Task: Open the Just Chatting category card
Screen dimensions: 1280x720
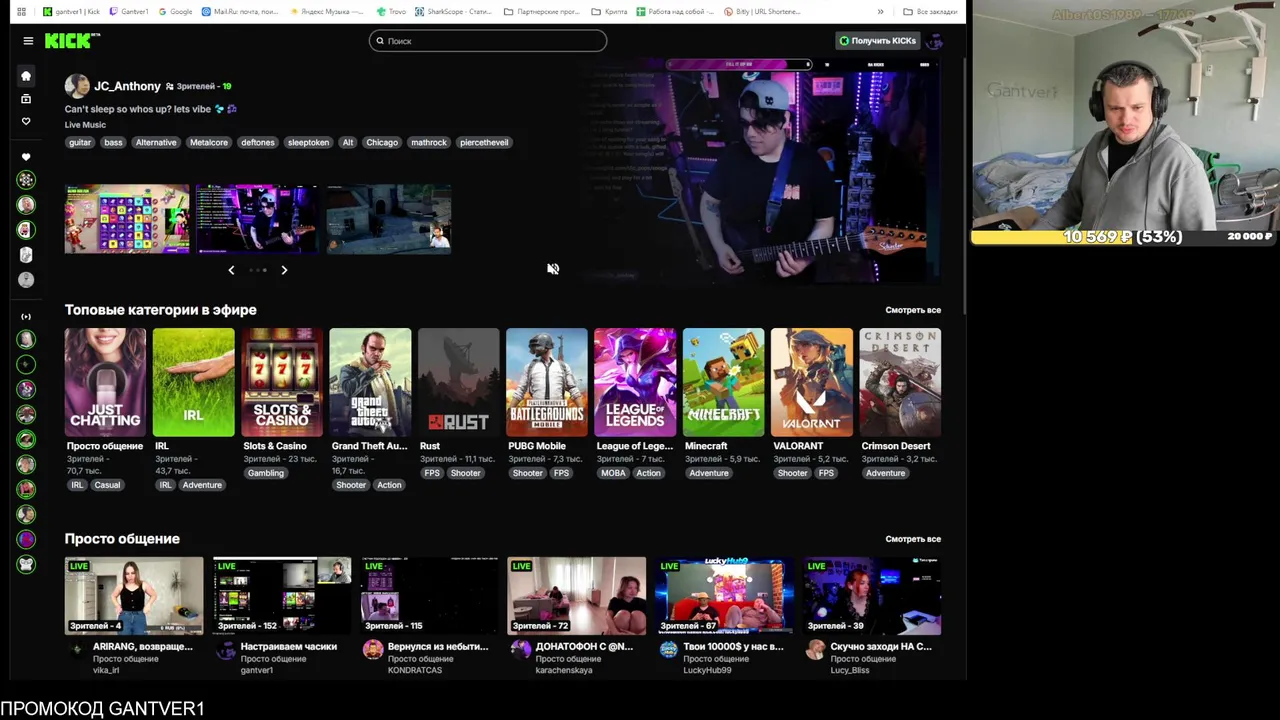Action: click(x=105, y=382)
